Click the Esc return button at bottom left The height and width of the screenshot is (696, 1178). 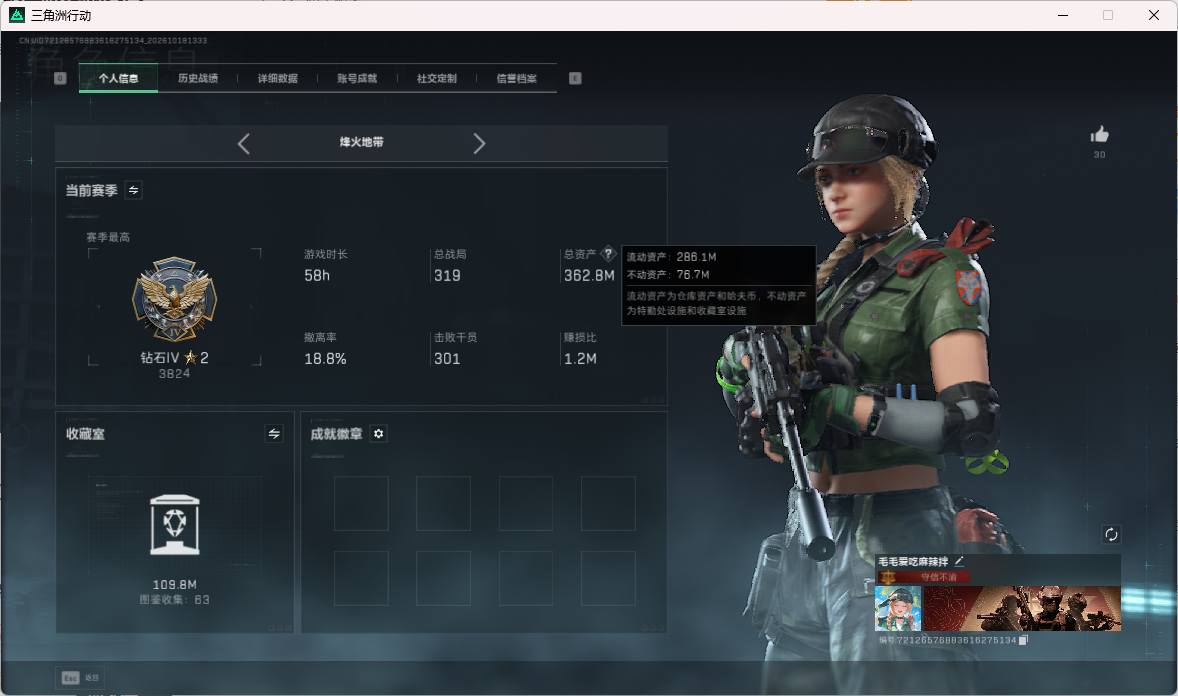pyautogui.click(x=80, y=678)
